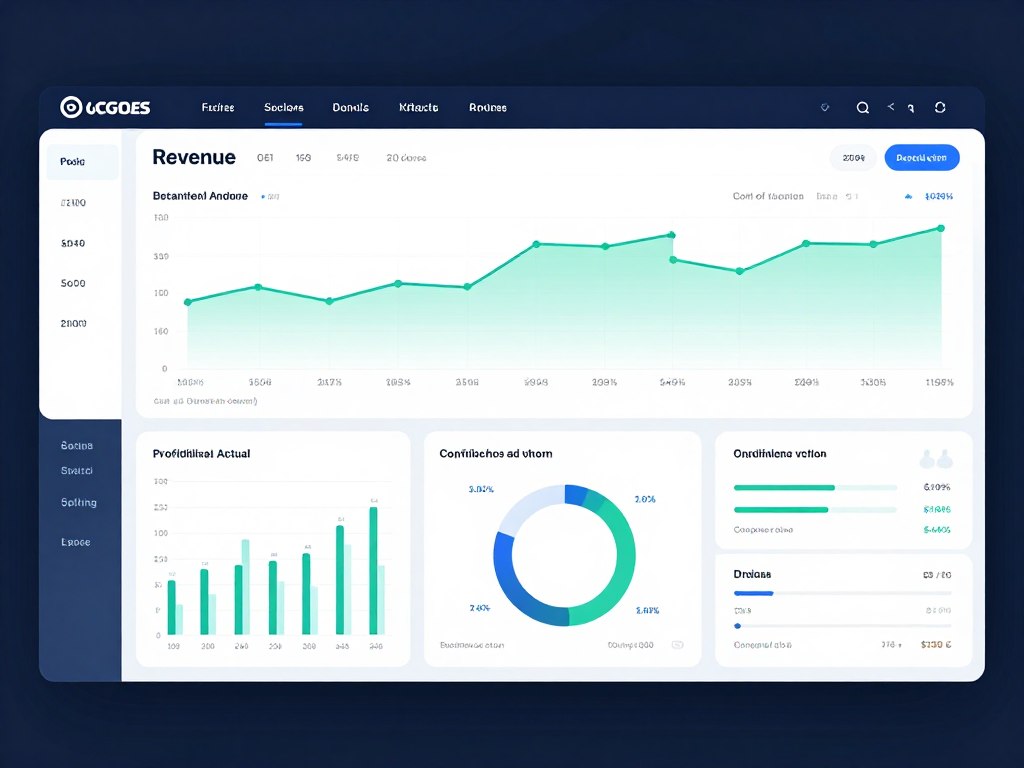The width and height of the screenshot is (1024, 768).
Task: Click the heart icon in the navigation bar
Action: click(x=824, y=107)
